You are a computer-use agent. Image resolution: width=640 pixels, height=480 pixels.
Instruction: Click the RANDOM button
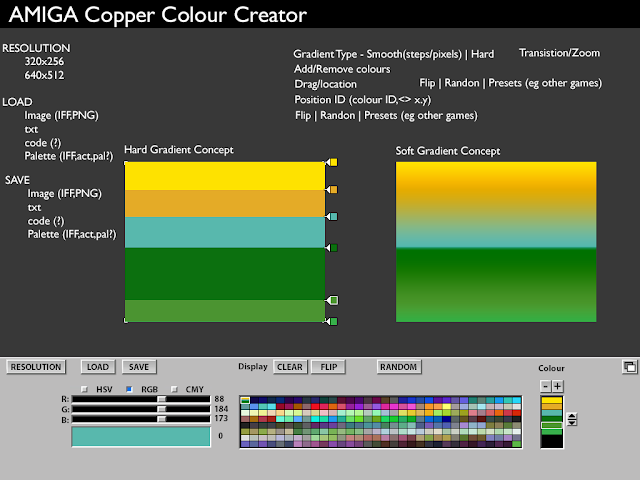399,367
